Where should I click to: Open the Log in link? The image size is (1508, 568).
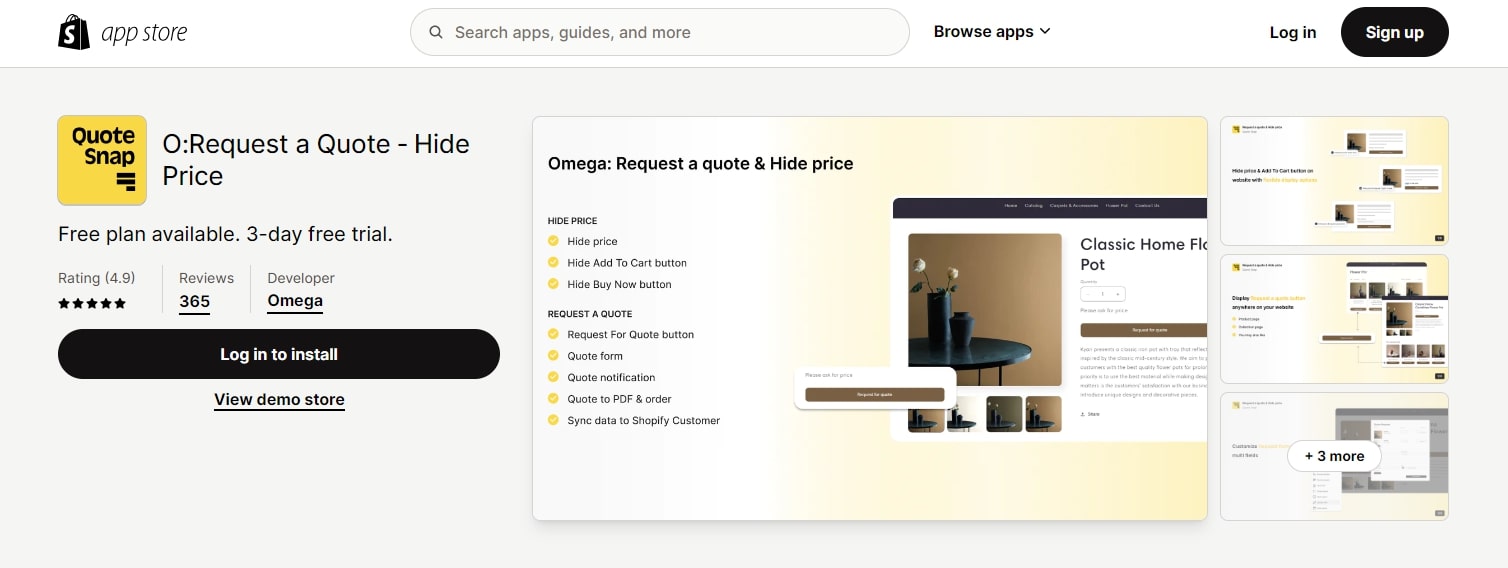point(1292,32)
